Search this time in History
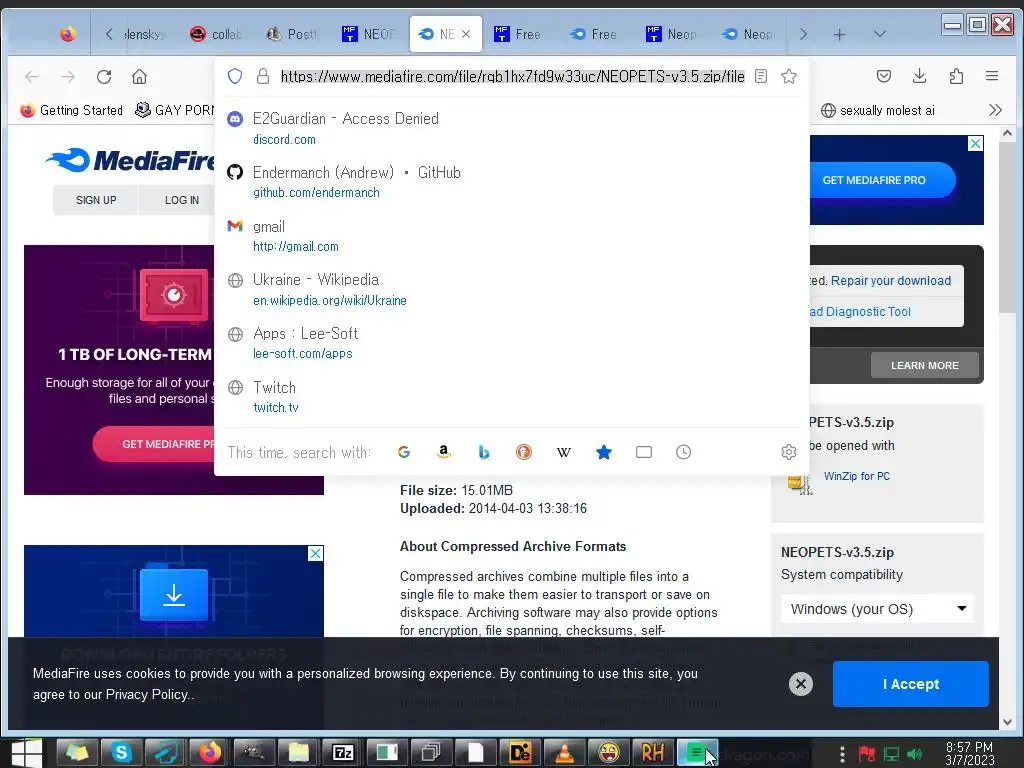 point(684,452)
